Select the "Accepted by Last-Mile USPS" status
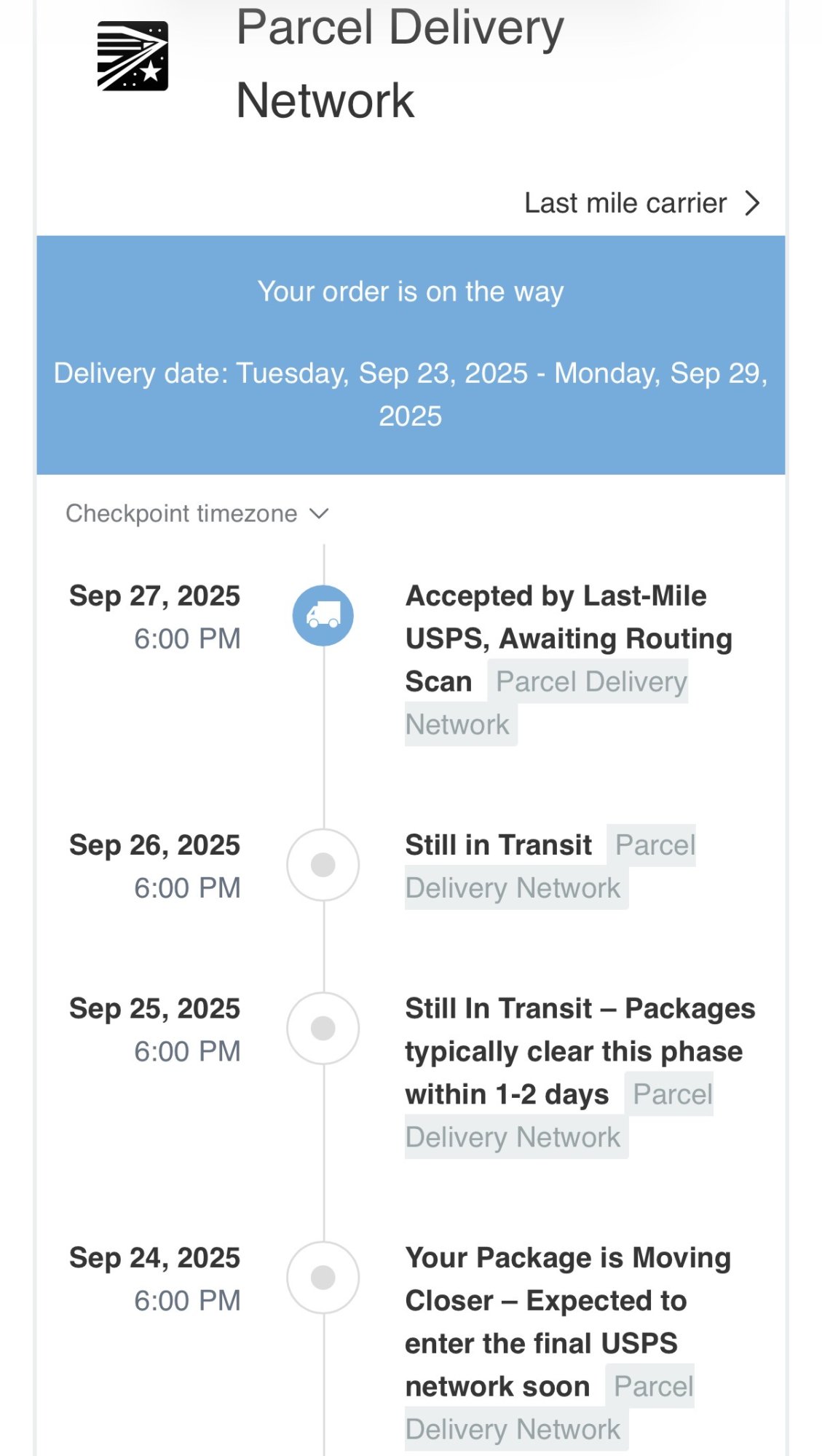Viewport: 822px width, 1456px height. [568, 617]
